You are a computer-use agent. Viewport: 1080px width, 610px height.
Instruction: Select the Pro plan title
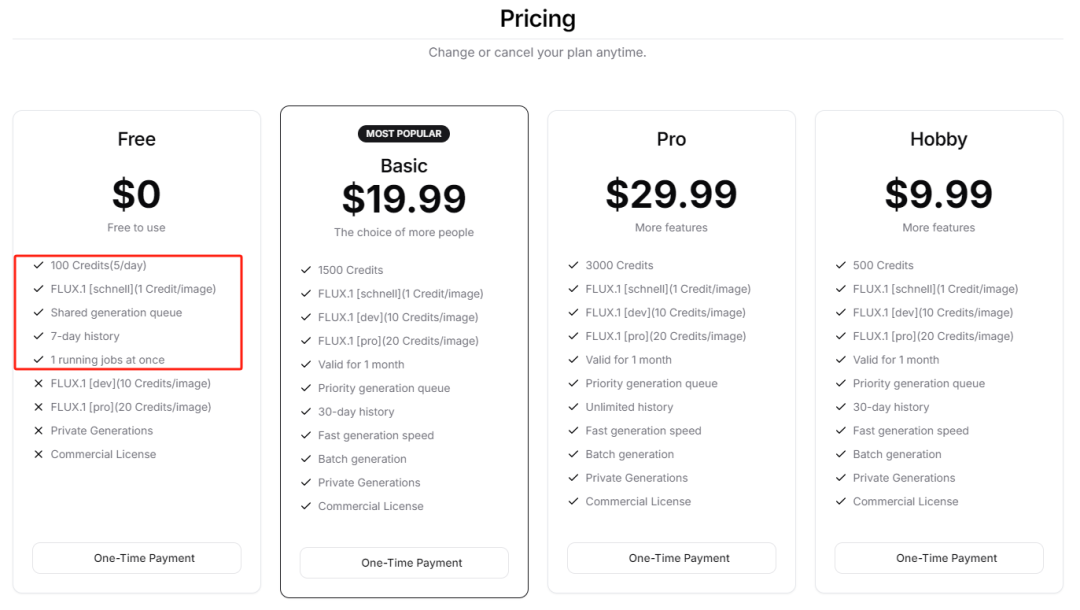671,139
